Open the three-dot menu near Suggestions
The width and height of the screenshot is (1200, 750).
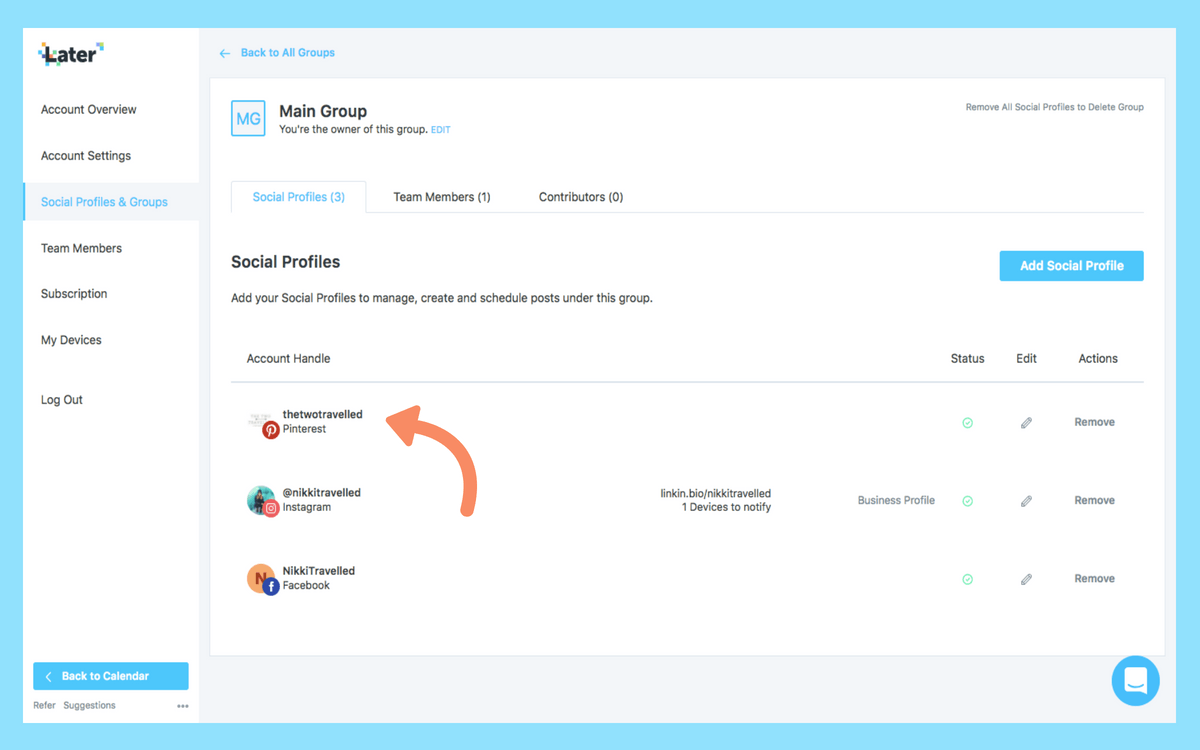tap(183, 706)
